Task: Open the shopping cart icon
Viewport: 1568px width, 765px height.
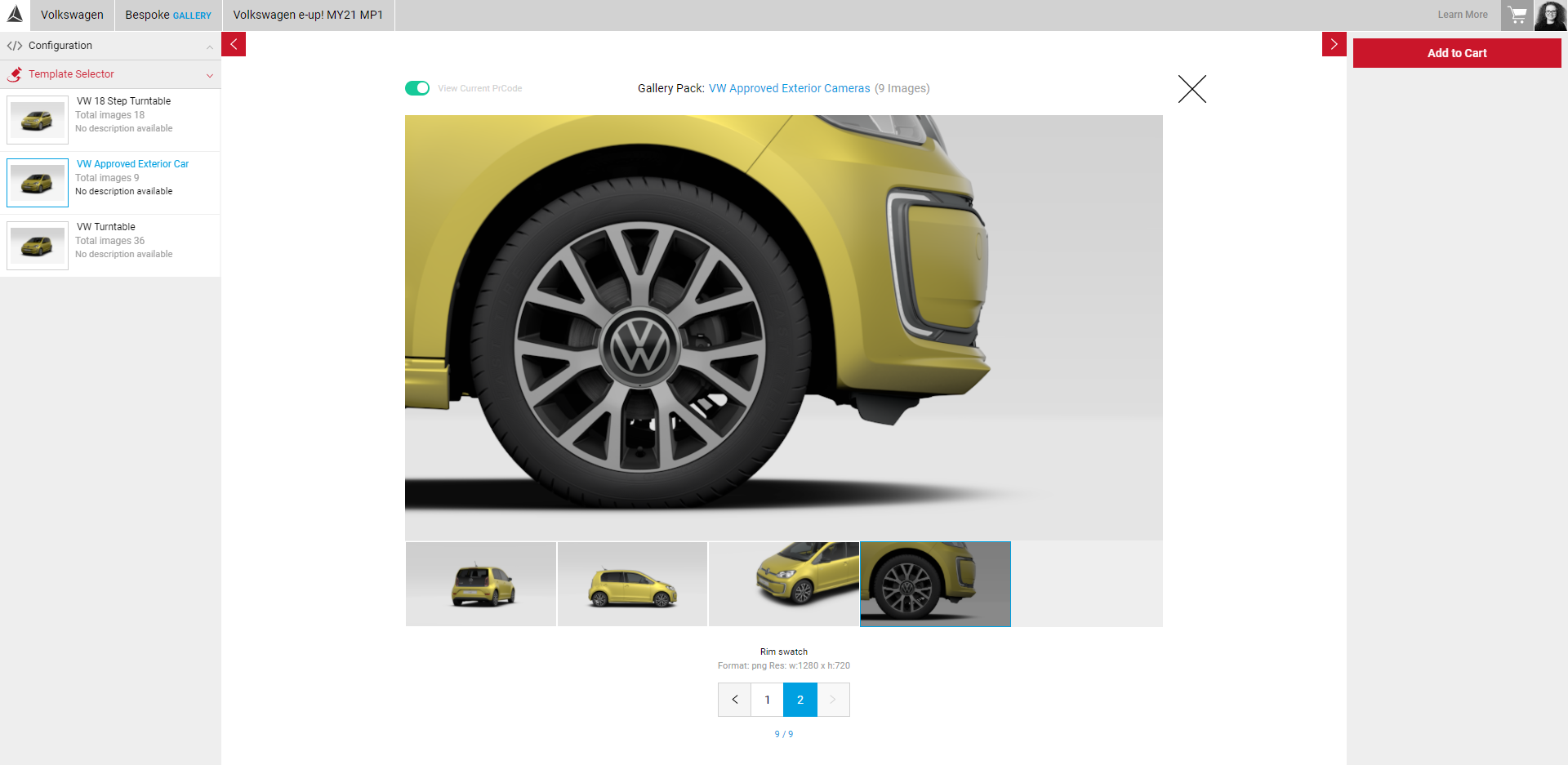Action: point(1517,15)
